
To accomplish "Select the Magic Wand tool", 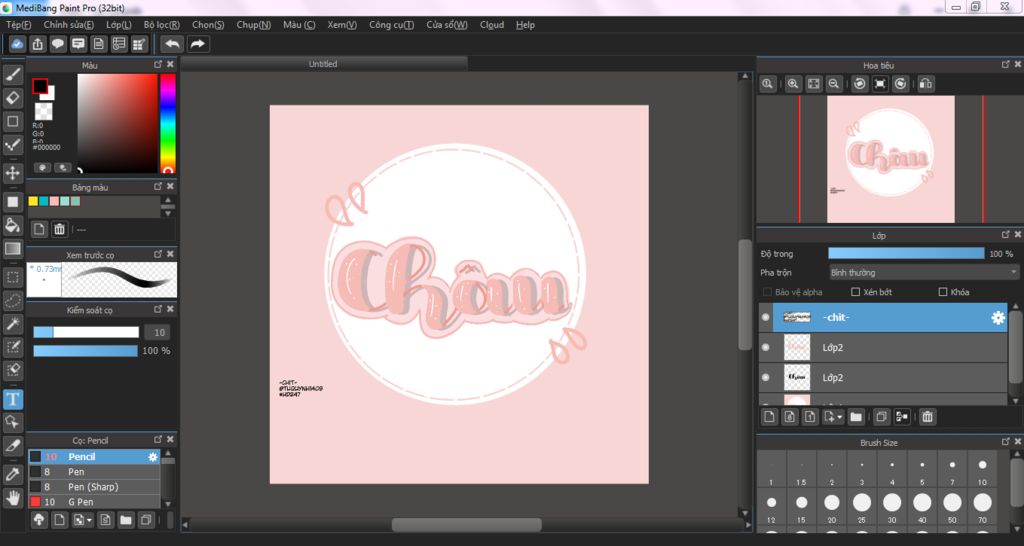I will coord(12,324).
